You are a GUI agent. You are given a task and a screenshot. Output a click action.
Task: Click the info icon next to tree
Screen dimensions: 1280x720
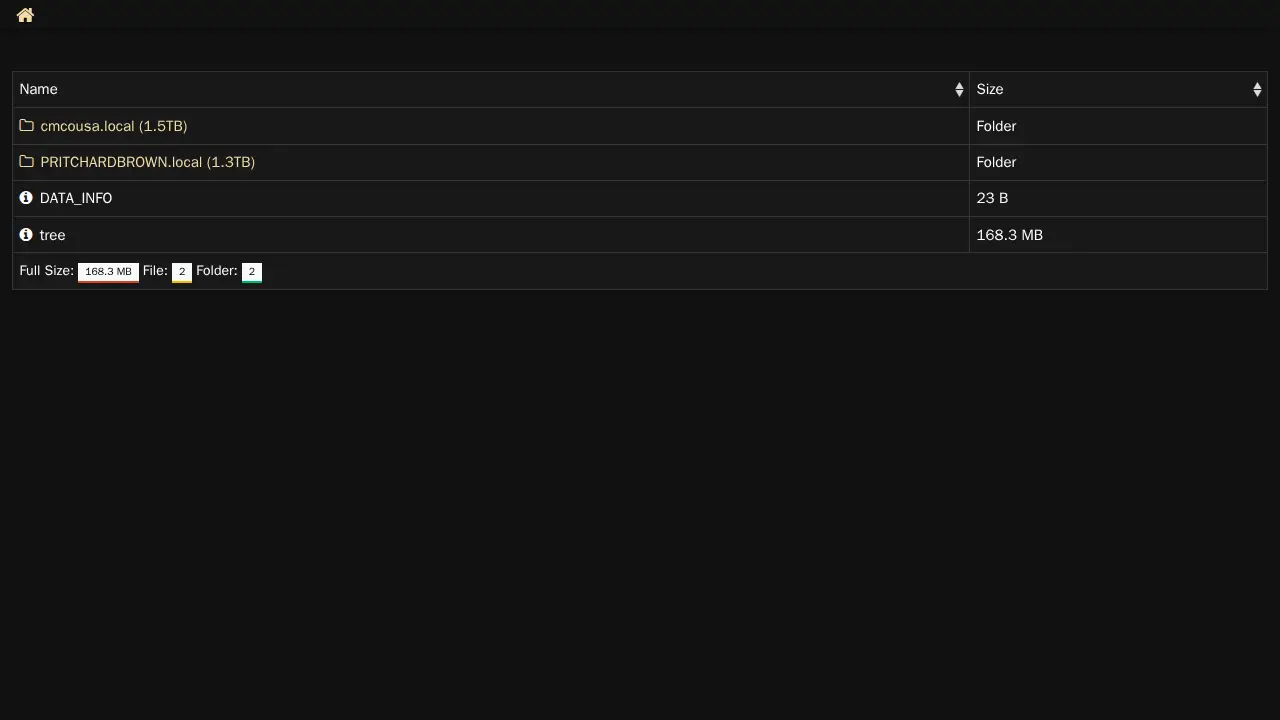point(26,235)
